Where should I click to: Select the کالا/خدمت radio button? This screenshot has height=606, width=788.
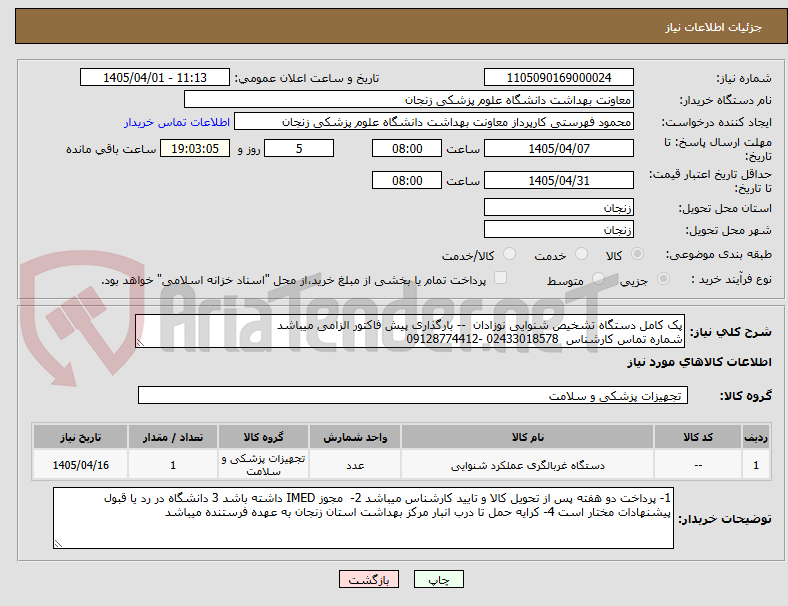[510, 254]
